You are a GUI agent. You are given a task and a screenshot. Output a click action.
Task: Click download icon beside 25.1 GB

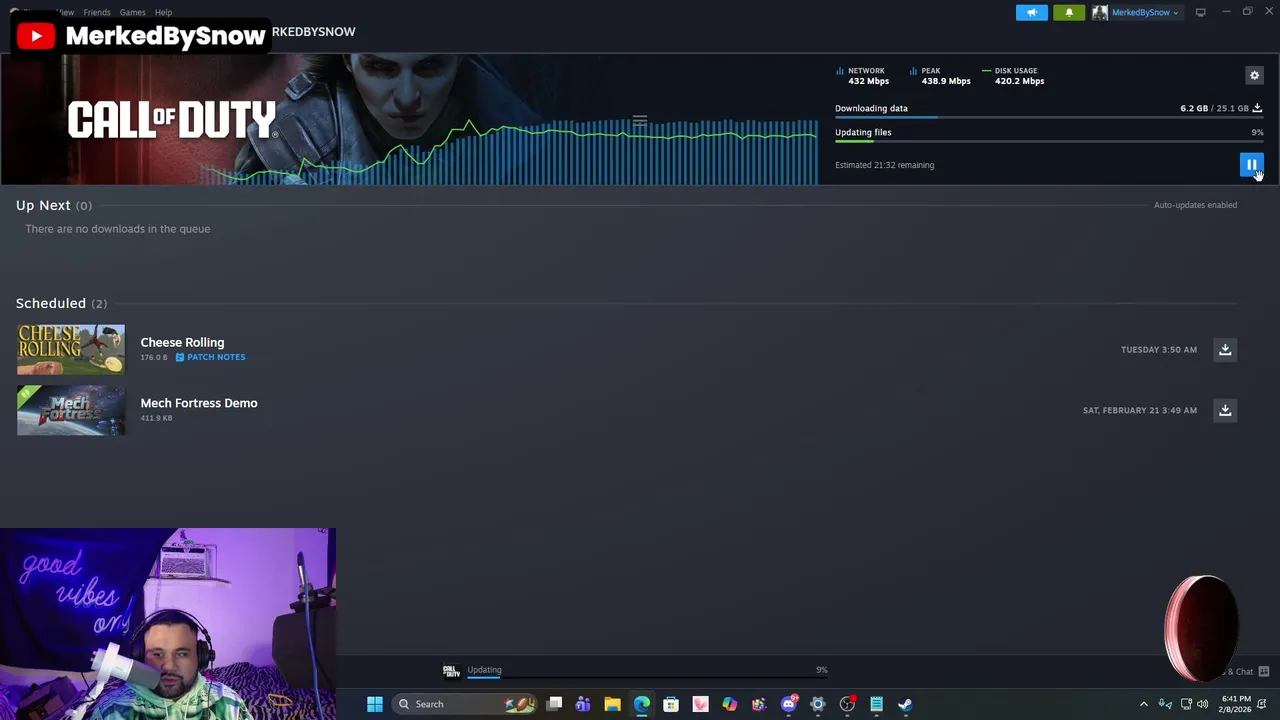coord(1257,108)
